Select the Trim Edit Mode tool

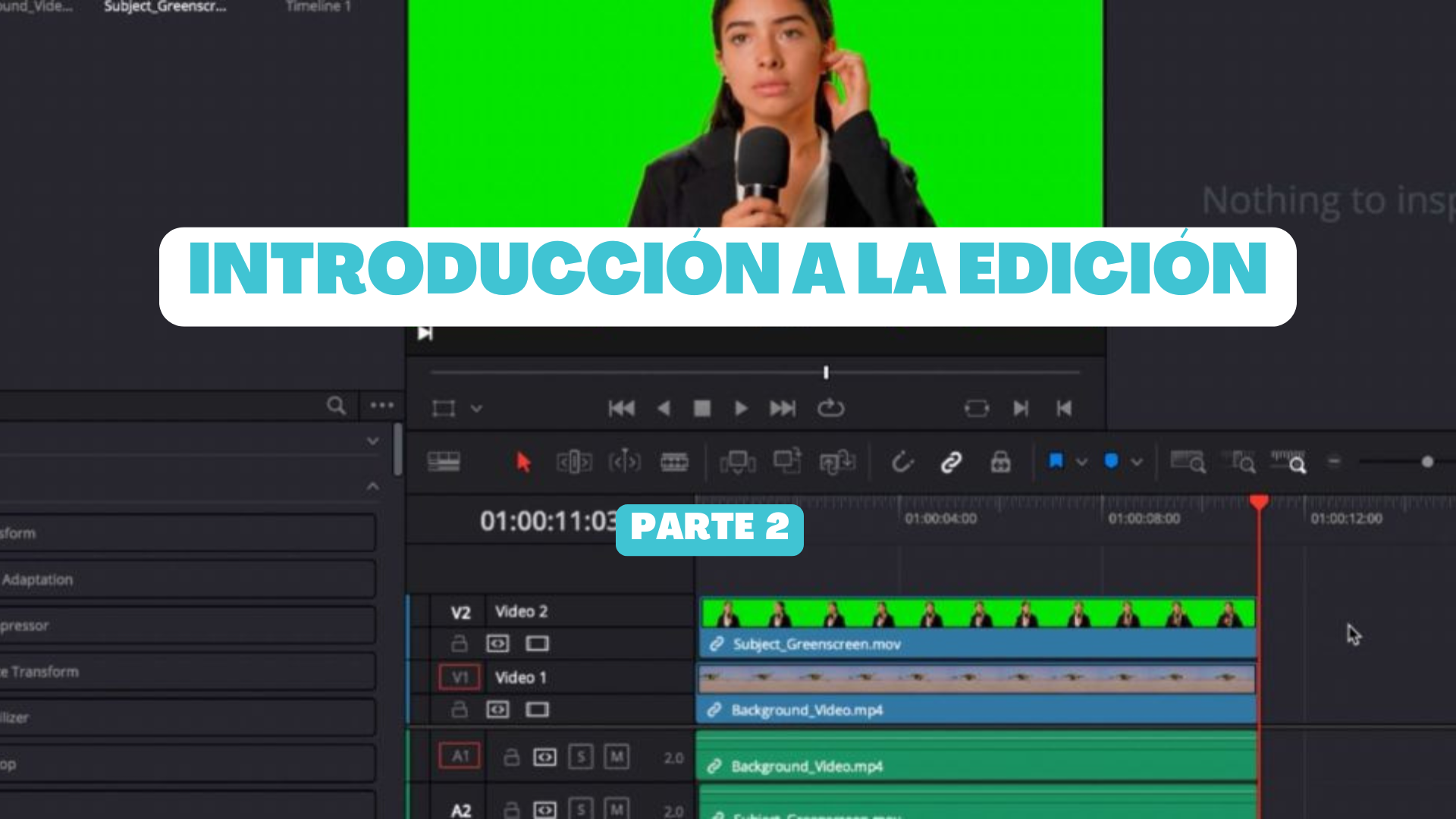tap(574, 461)
